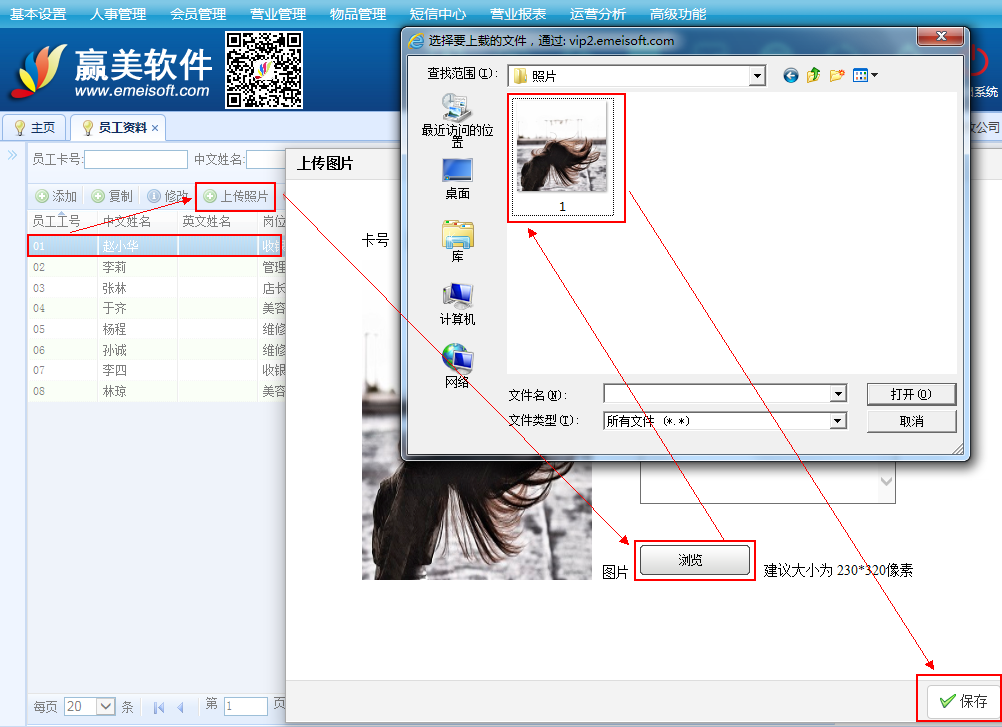Expand the 查找范围 folder dropdown
1002x727 pixels.
pos(757,76)
